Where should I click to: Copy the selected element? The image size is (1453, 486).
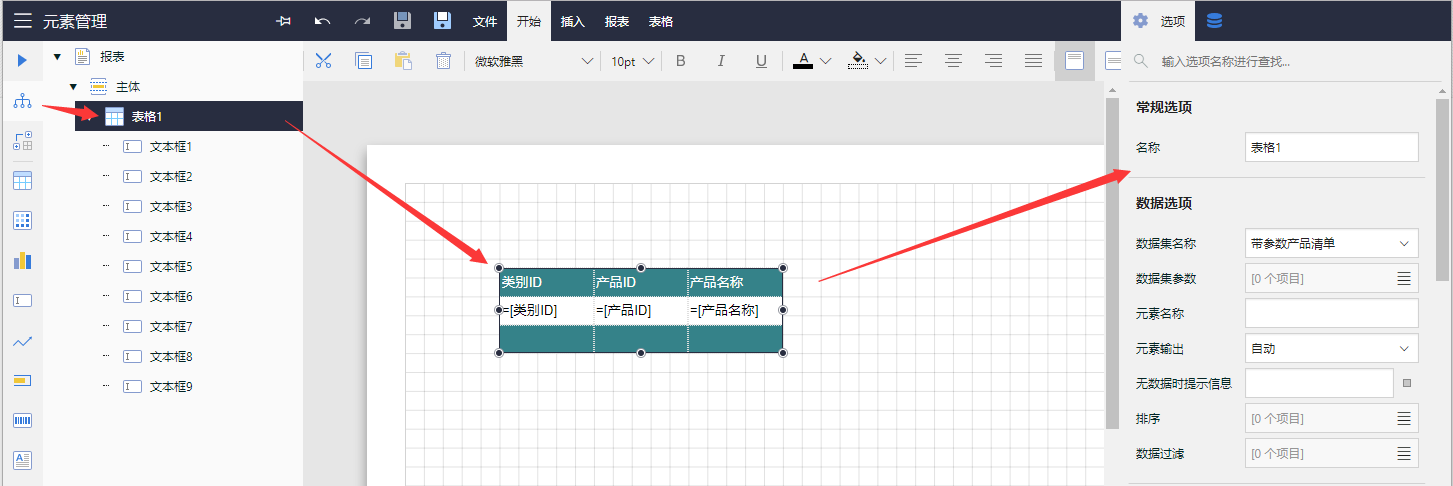point(364,61)
